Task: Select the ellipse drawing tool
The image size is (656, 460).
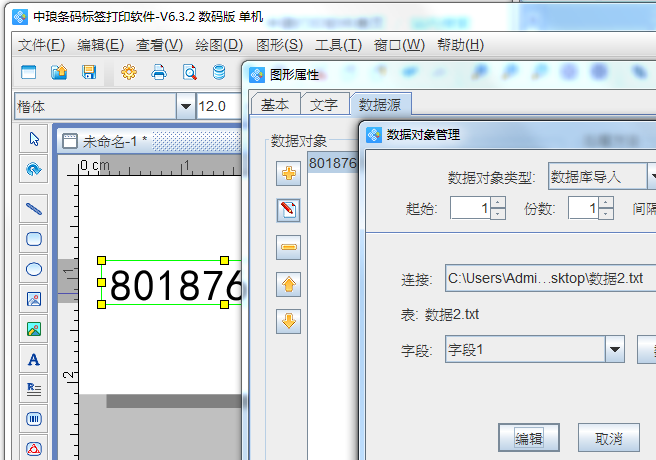Action: point(34,269)
